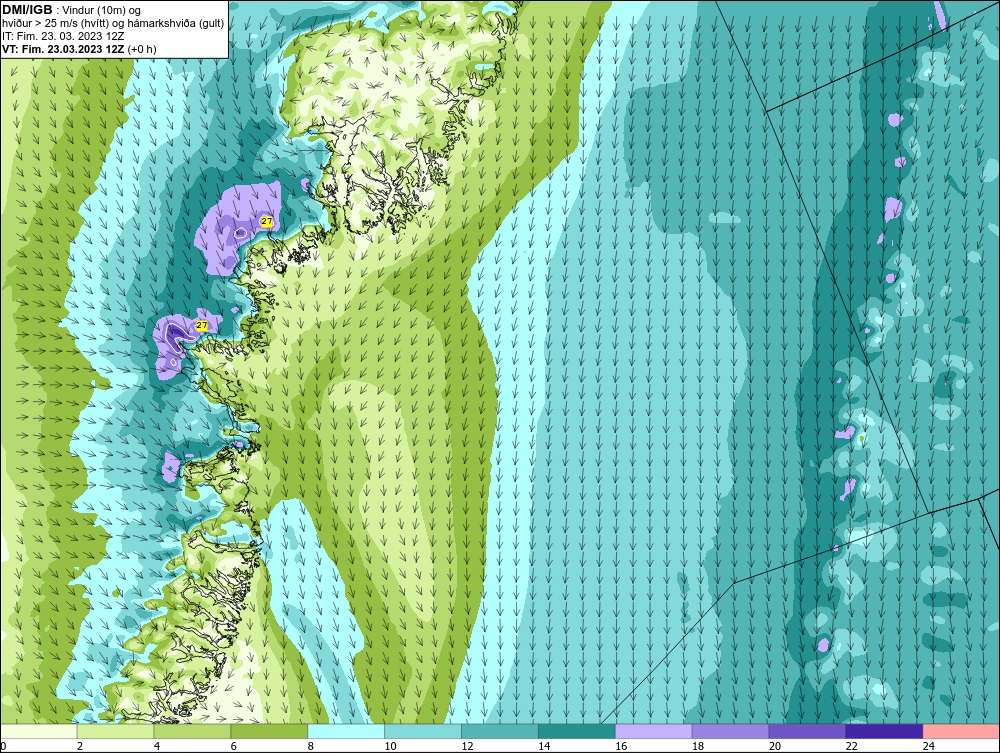Click the legend scale label 20
The height and width of the screenshot is (753, 1000).
(775, 746)
